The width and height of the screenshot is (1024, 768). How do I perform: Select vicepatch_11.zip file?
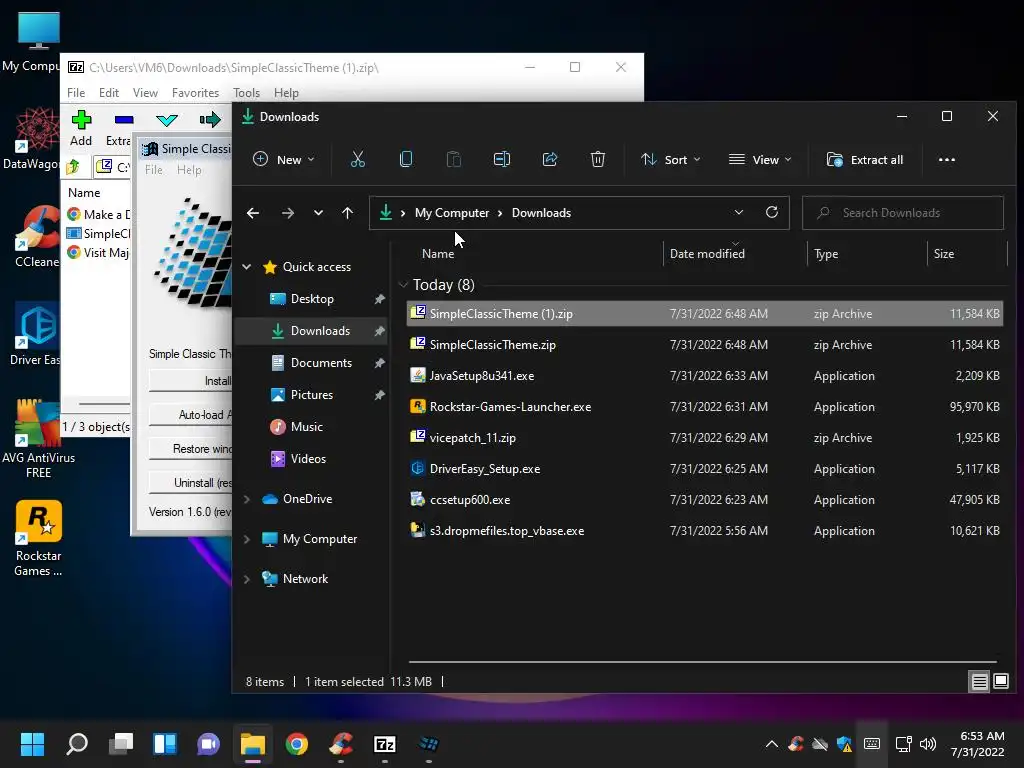705,438
